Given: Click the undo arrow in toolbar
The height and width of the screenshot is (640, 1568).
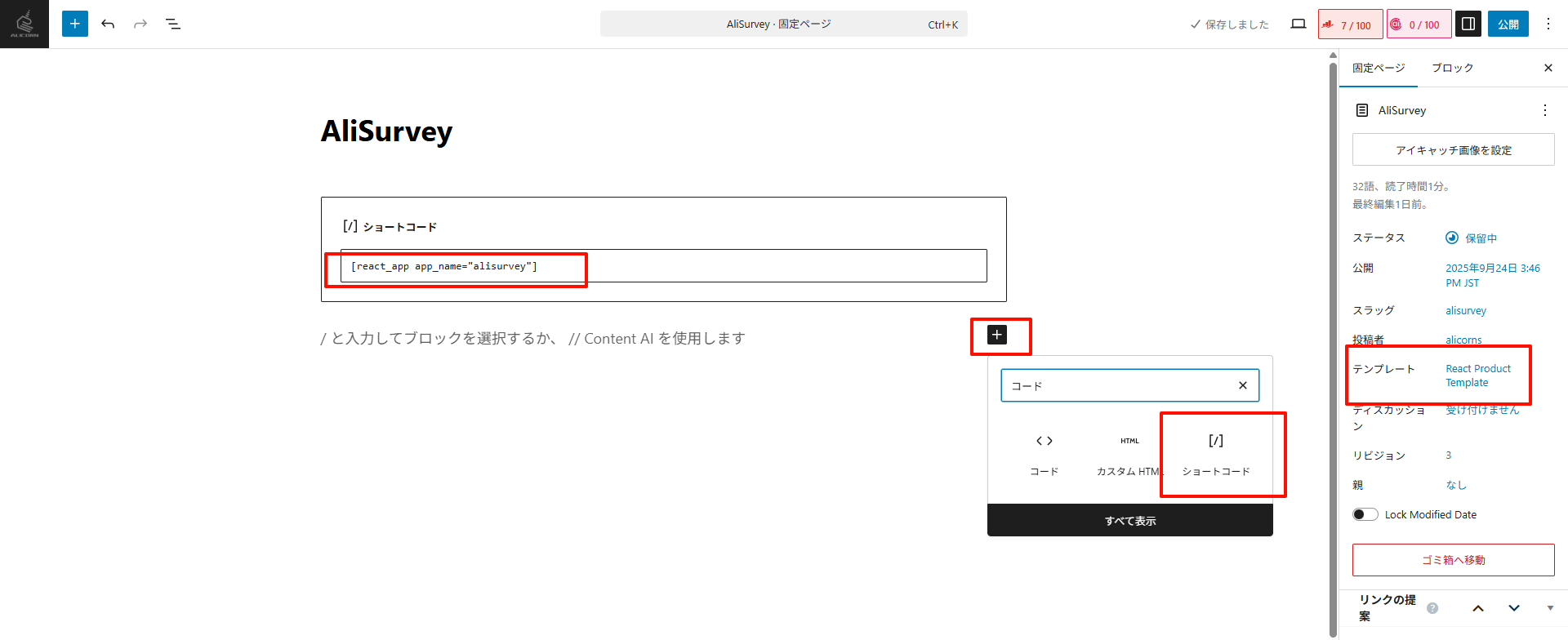Looking at the screenshot, I should 108,24.
